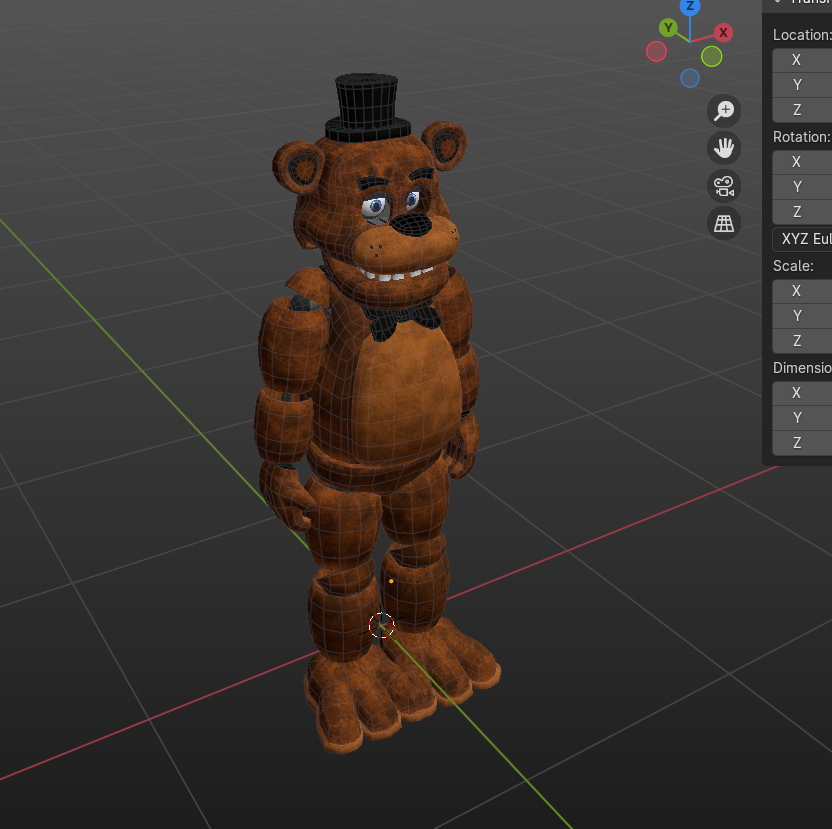
Task: Click the red X axis on navigation gizmo
Action: (x=723, y=33)
